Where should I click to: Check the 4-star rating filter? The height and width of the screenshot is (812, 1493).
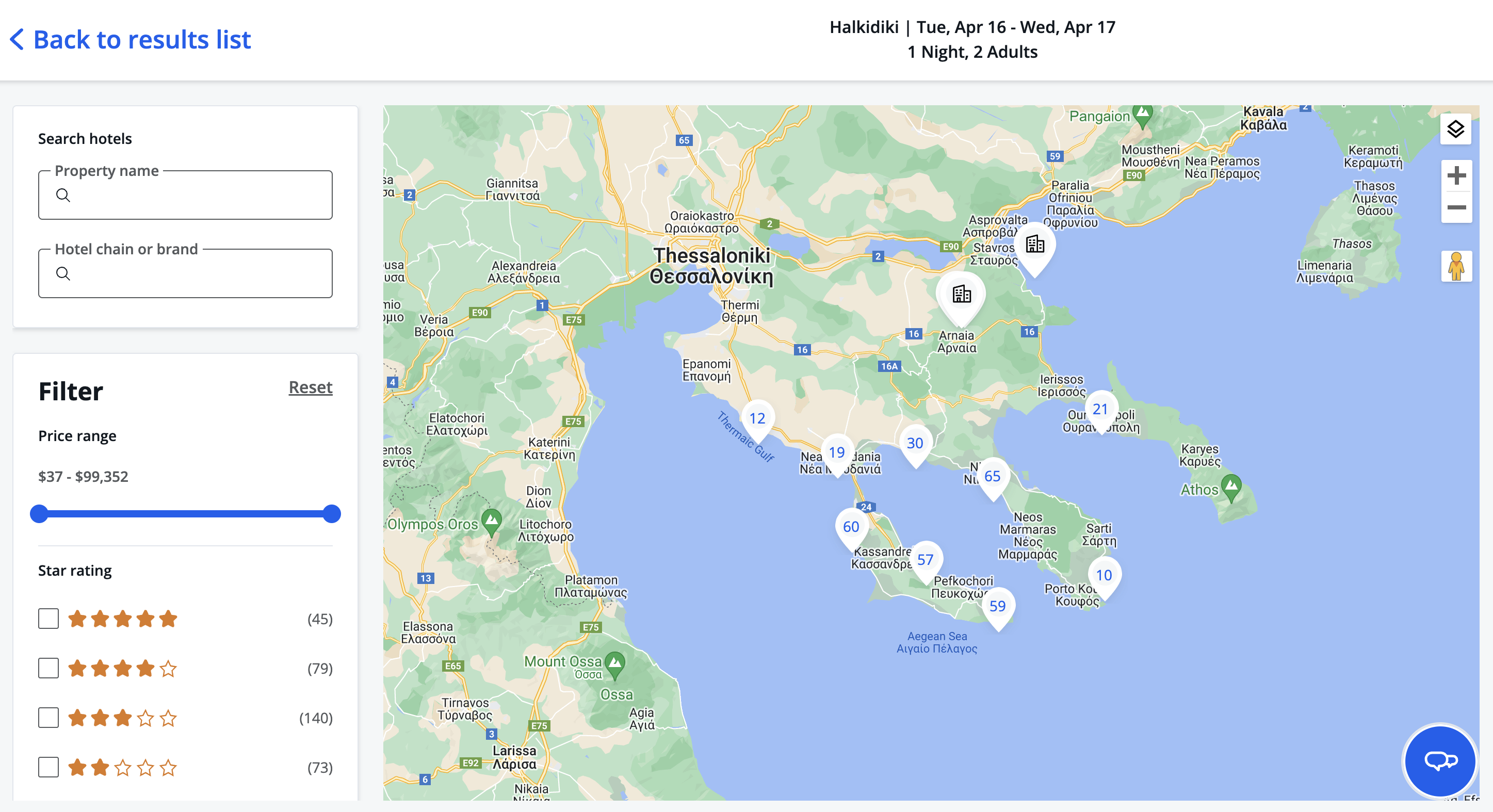(48, 668)
